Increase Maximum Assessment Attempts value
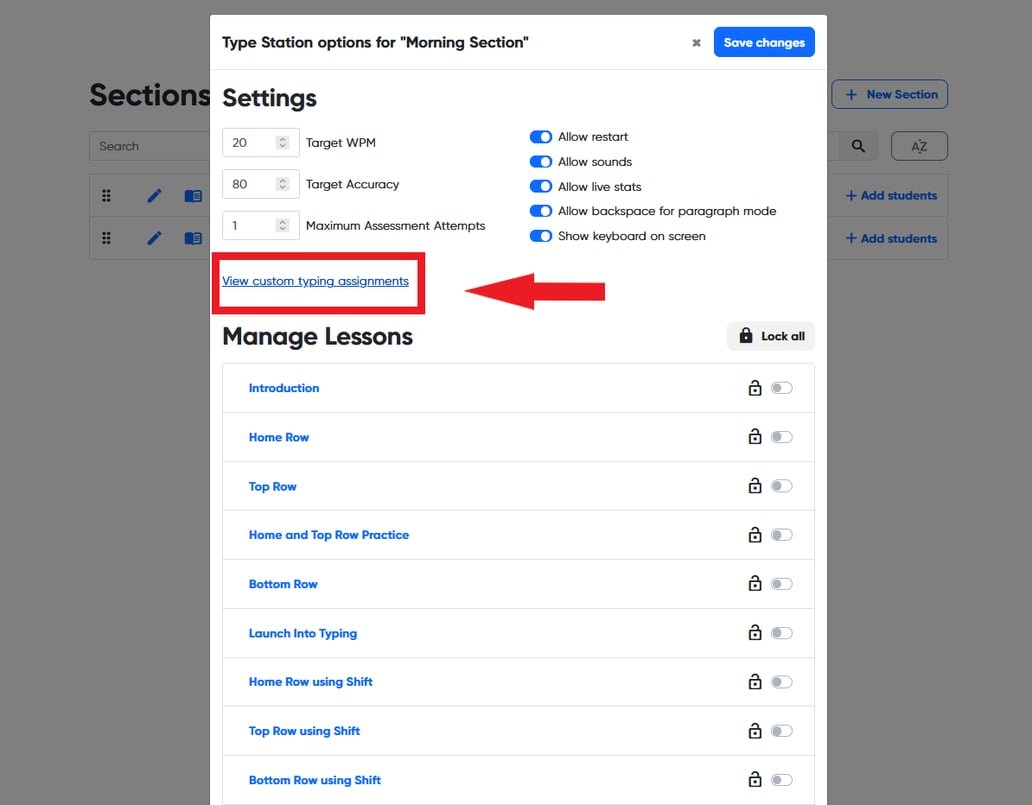Screen dimensions: 1032x805 (282, 221)
